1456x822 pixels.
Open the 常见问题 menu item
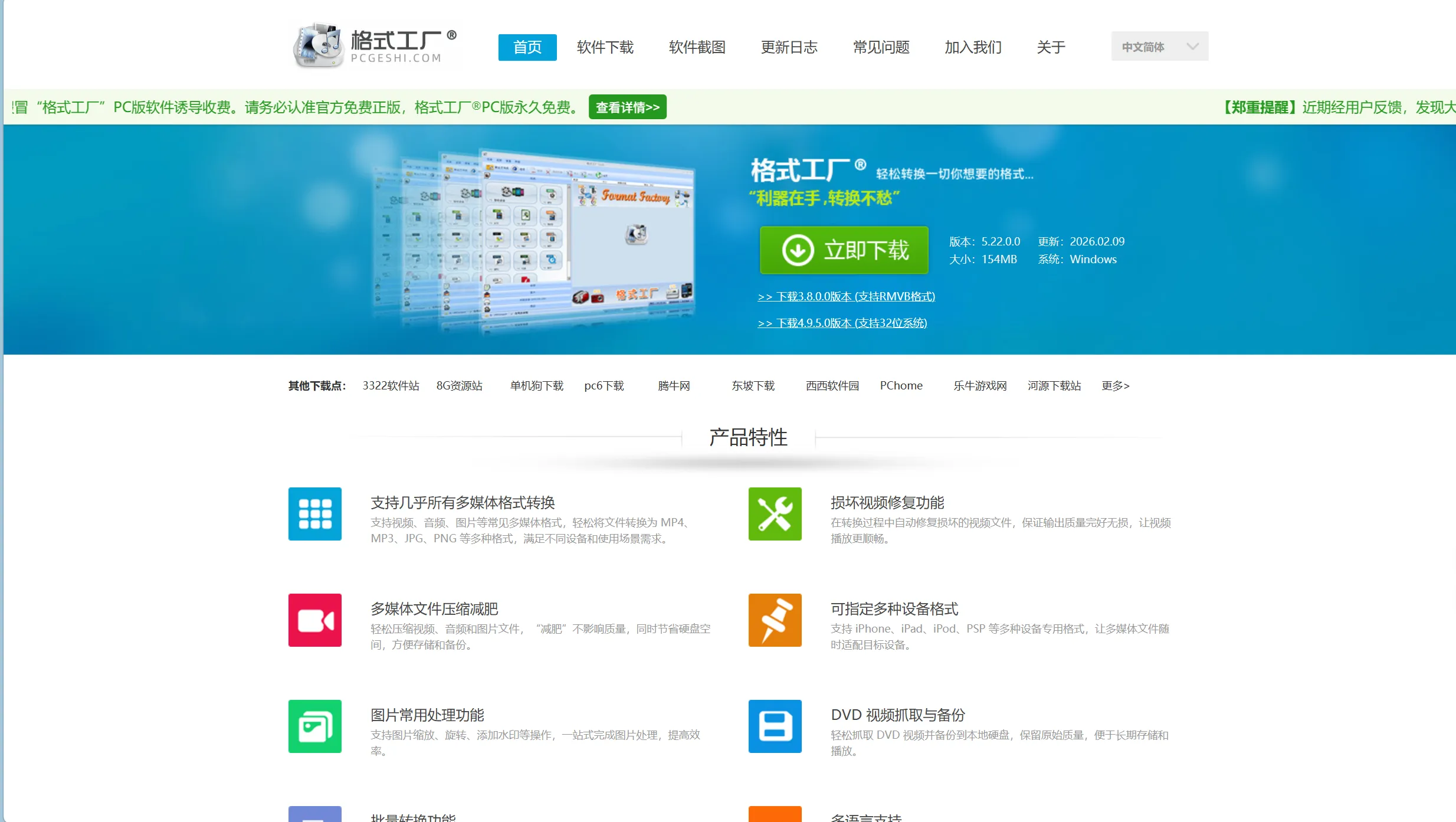coord(881,47)
